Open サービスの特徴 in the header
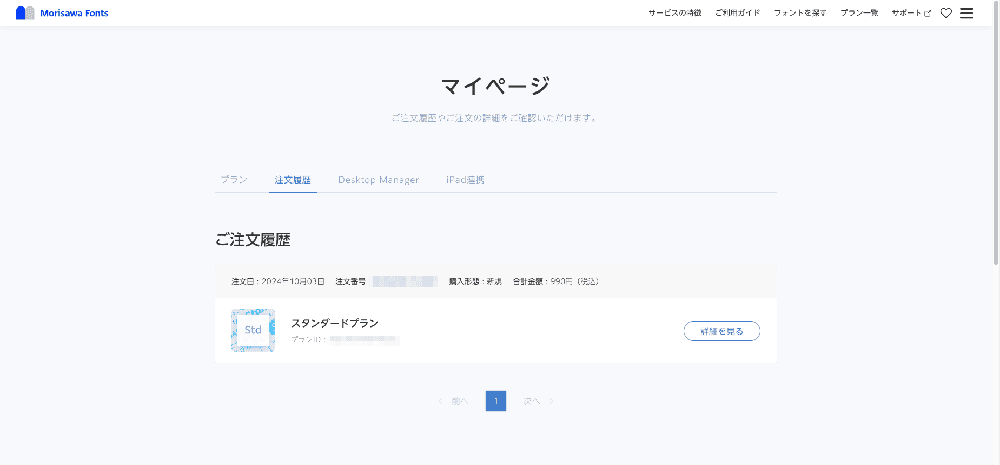The height and width of the screenshot is (465, 1000). 674,13
